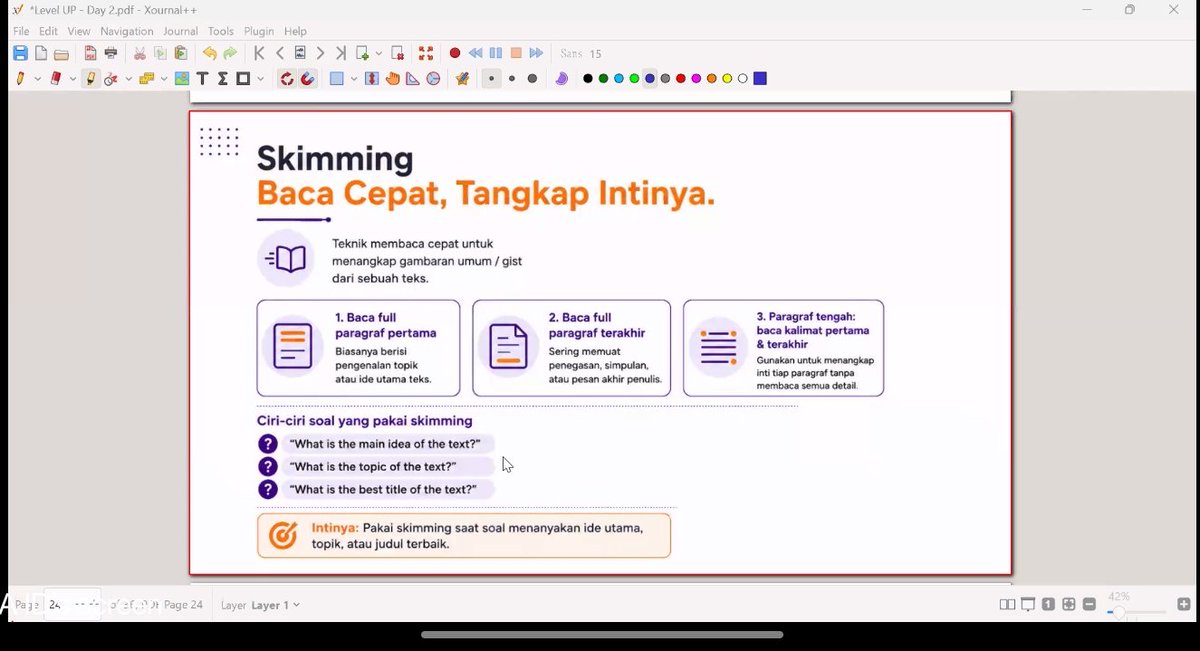Select the Insert Image tool
The width and height of the screenshot is (1200, 651).
coord(182,78)
